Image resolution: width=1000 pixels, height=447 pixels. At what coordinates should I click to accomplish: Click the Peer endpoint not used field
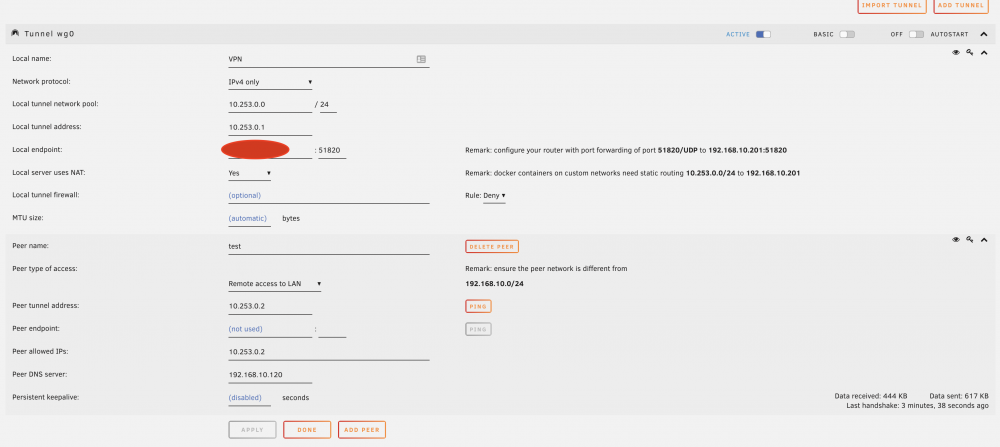coord(270,329)
